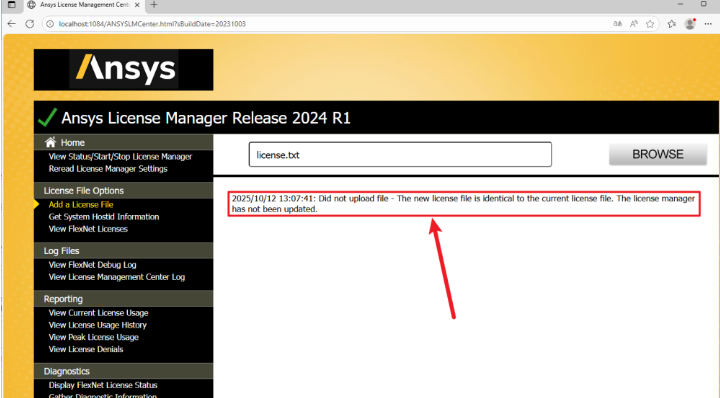Click the browser address bar URL
Image resolution: width=720 pixels, height=398 pixels.
pos(152,24)
